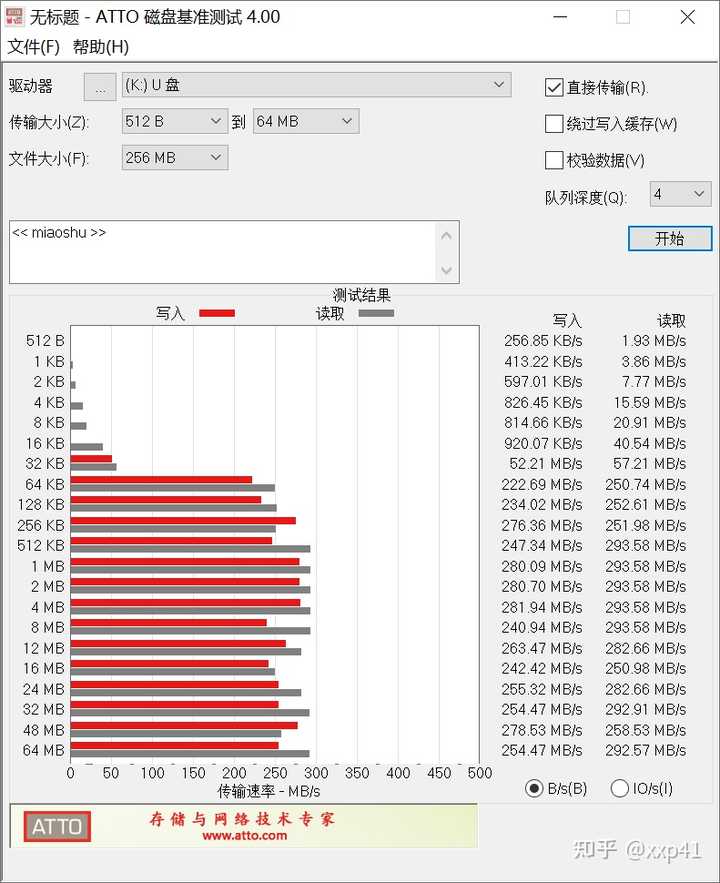Viewport: 720px width, 883px height.
Task: Click the 920.07 KB/s write value
Action: (x=543, y=444)
